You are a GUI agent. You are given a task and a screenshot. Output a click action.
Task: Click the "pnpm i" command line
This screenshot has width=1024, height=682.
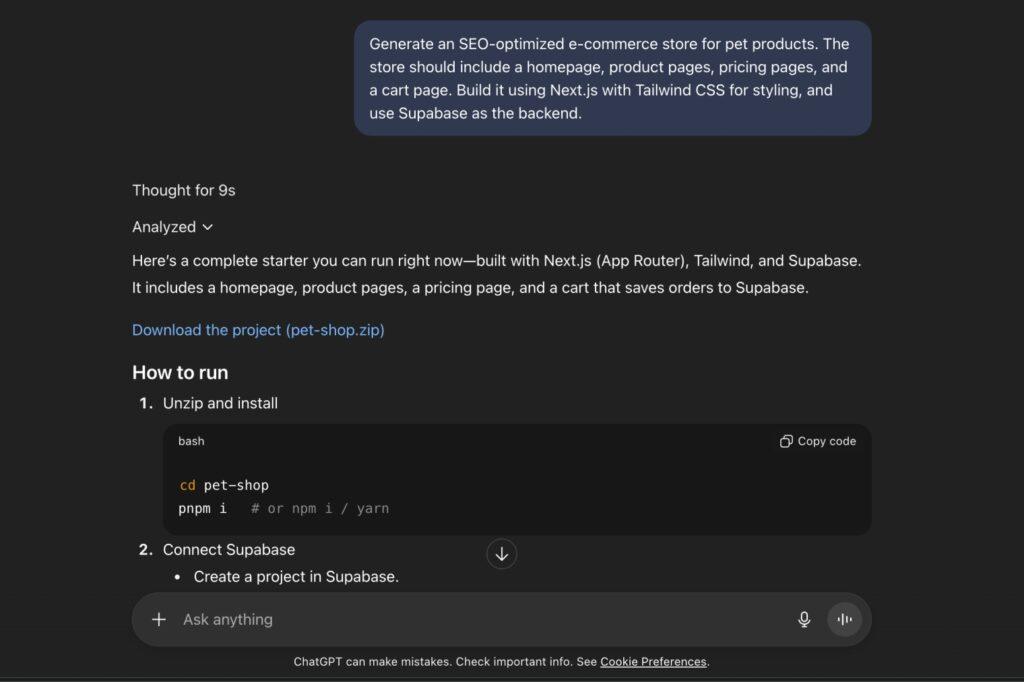coord(203,508)
